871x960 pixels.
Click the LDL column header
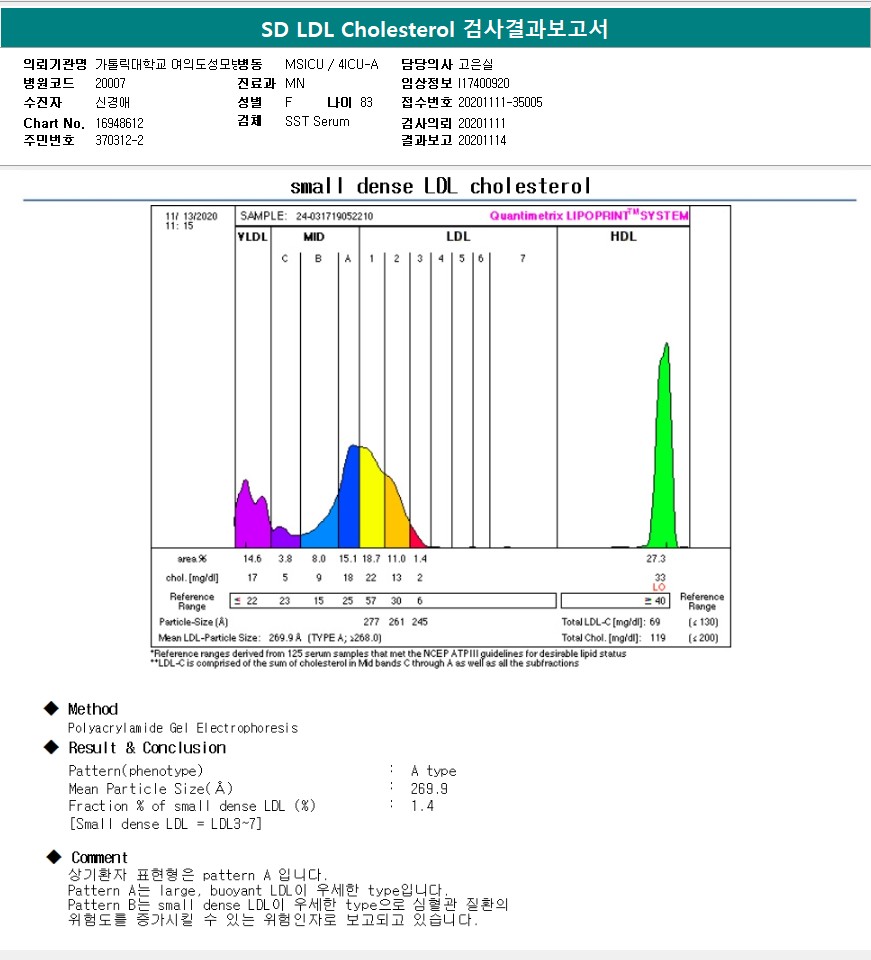coord(458,236)
